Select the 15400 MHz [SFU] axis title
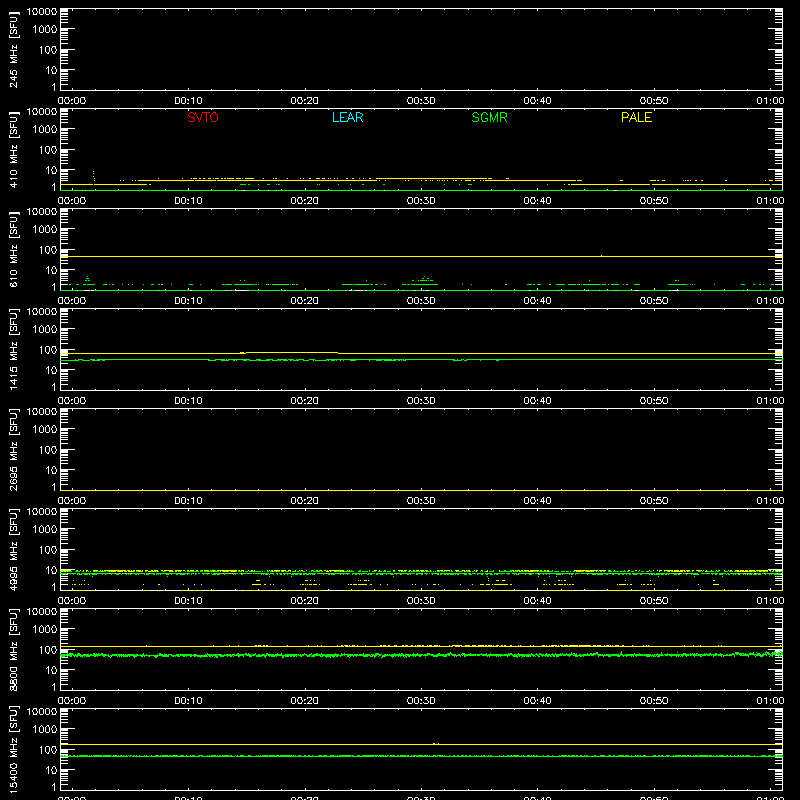Viewport: 800px width, 800px height. click(x=13, y=749)
